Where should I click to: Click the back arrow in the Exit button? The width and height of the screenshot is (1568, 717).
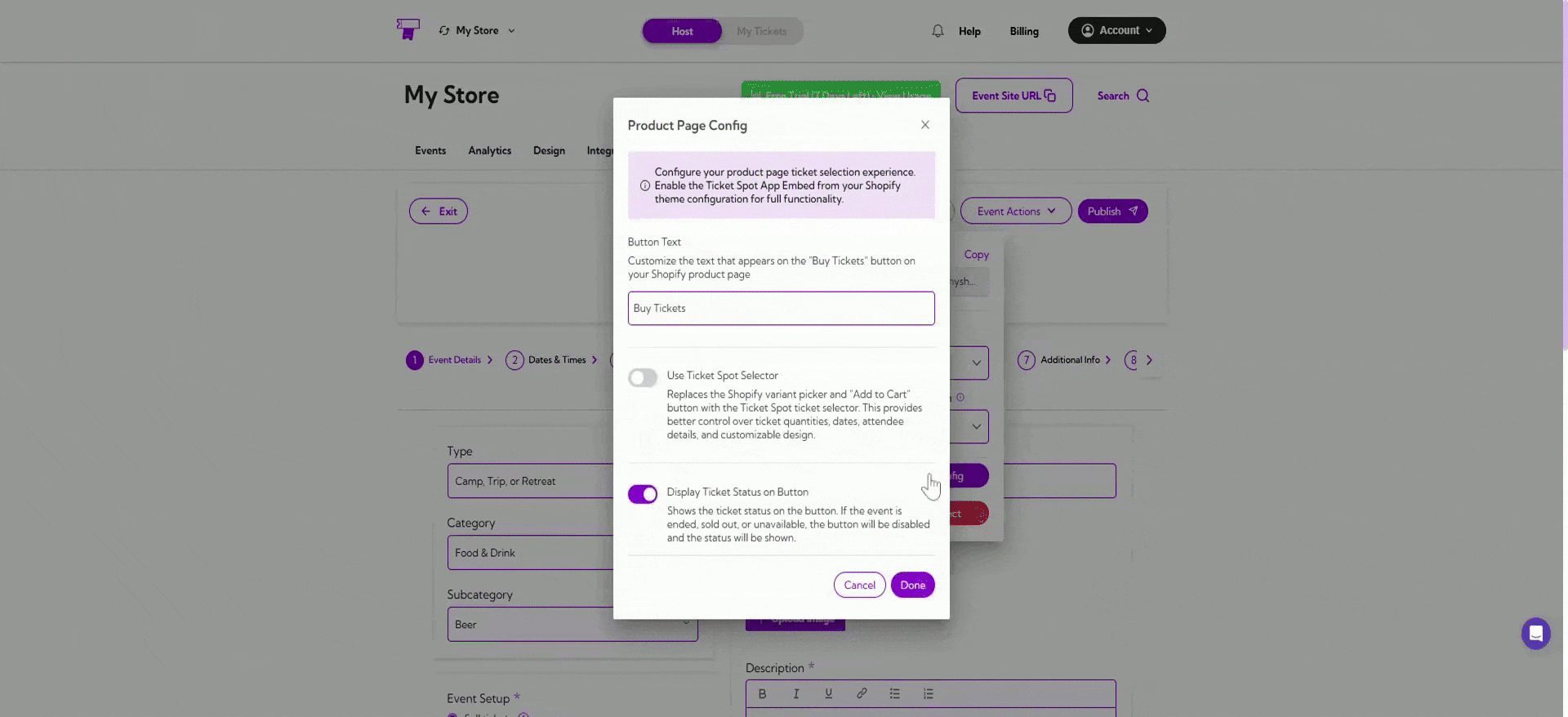425,211
